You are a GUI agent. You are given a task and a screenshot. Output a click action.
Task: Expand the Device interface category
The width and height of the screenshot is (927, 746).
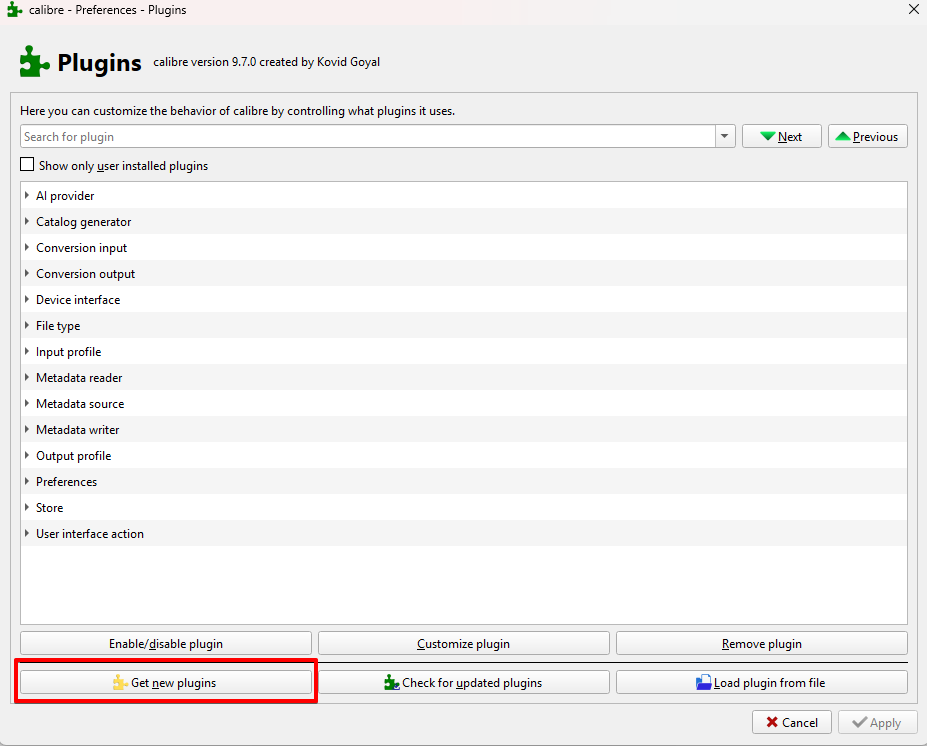coord(27,299)
